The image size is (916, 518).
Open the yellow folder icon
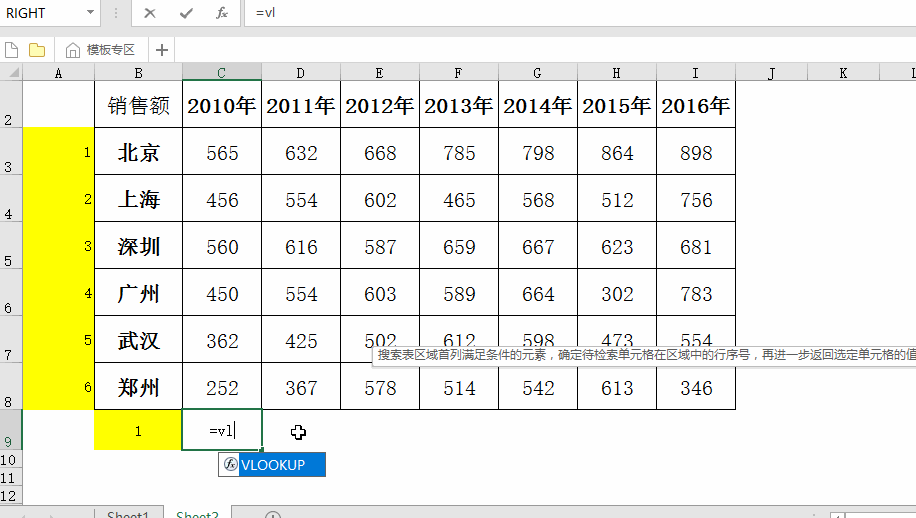(37, 50)
